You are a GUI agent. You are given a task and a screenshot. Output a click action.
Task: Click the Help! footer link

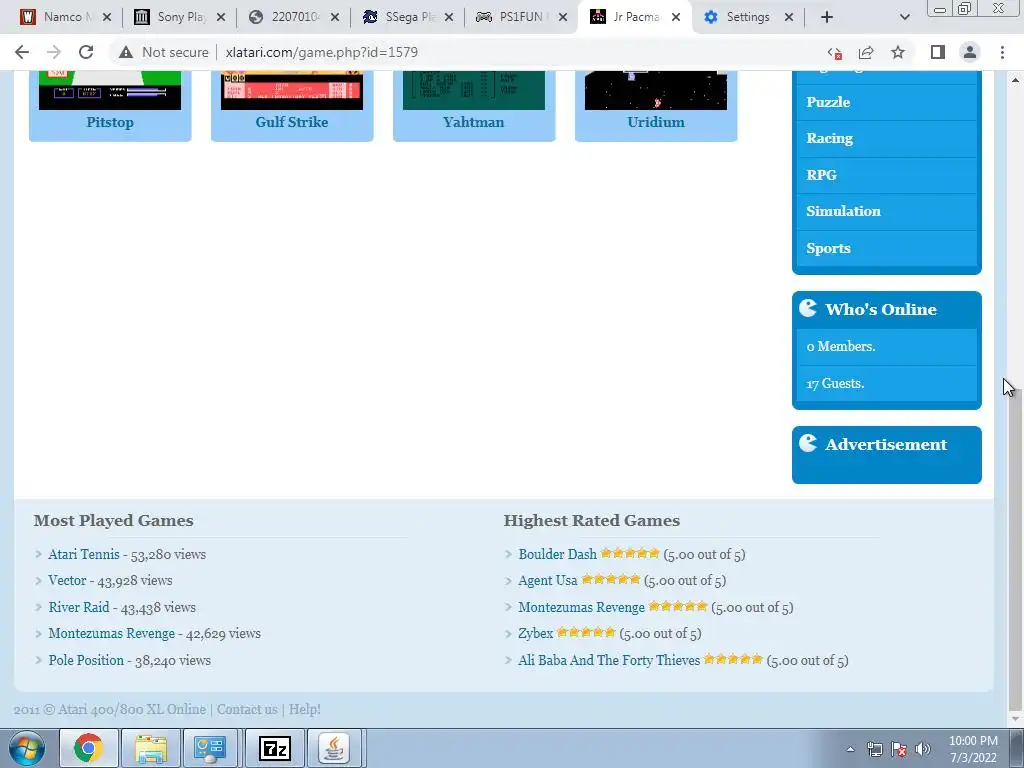(305, 709)
